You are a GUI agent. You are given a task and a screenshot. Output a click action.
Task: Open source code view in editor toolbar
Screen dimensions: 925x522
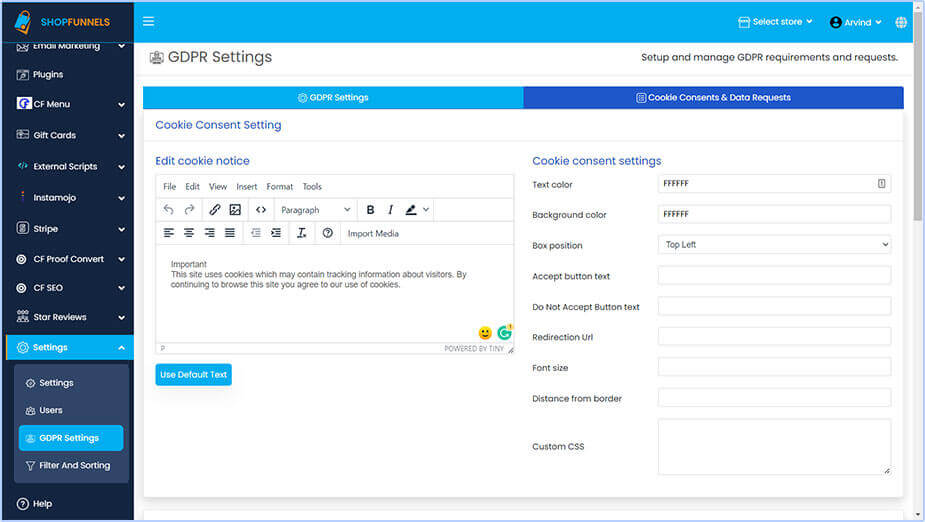tap(261, 210)
